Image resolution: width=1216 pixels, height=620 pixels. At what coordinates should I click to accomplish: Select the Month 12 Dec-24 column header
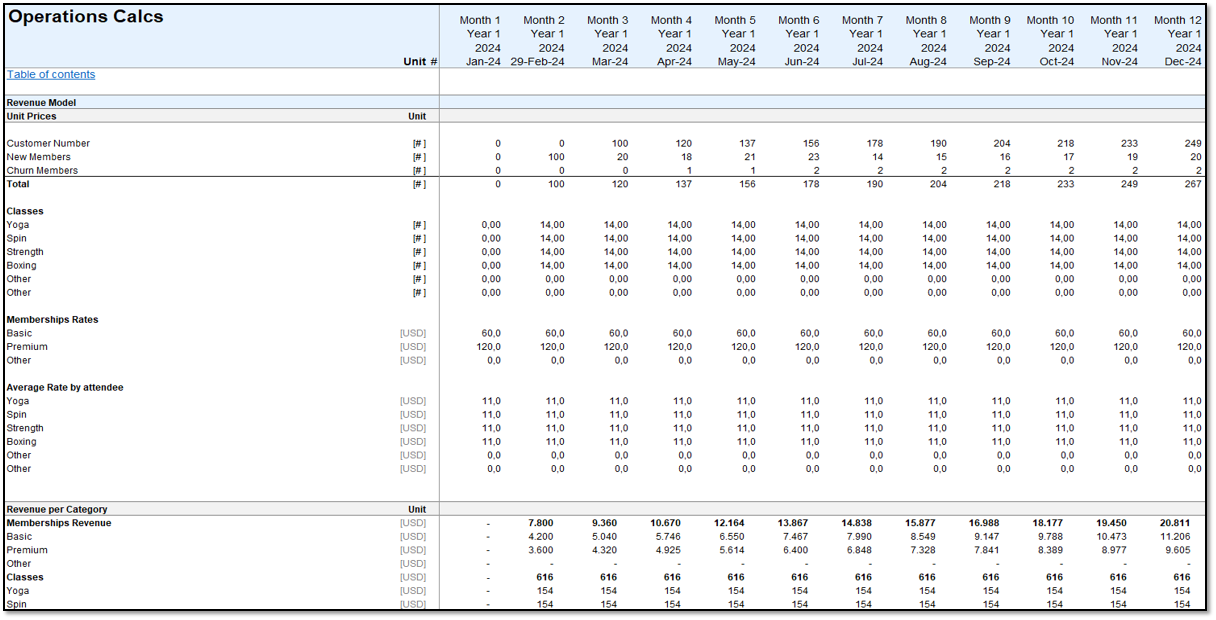[1177, 40]
